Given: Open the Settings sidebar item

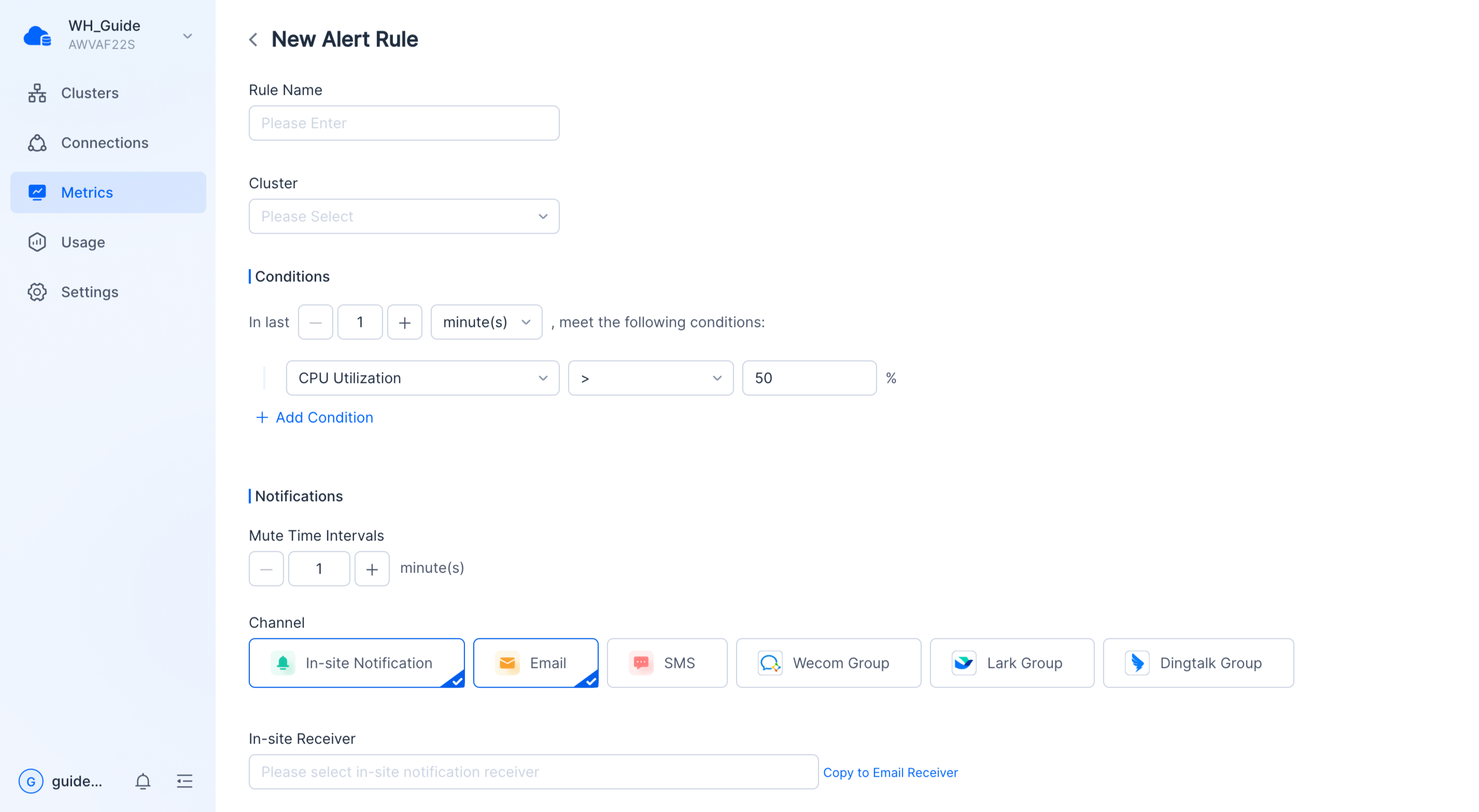Looking at the screenshot, I should click(x=108, y=292).
